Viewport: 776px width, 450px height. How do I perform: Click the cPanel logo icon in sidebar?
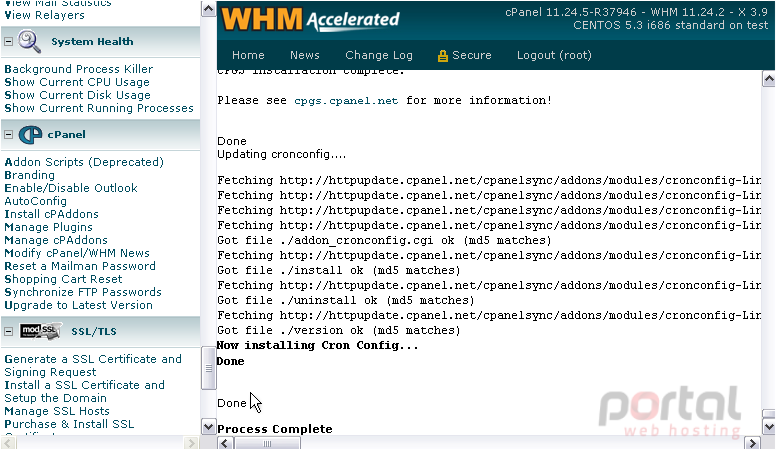coord(30,135)
